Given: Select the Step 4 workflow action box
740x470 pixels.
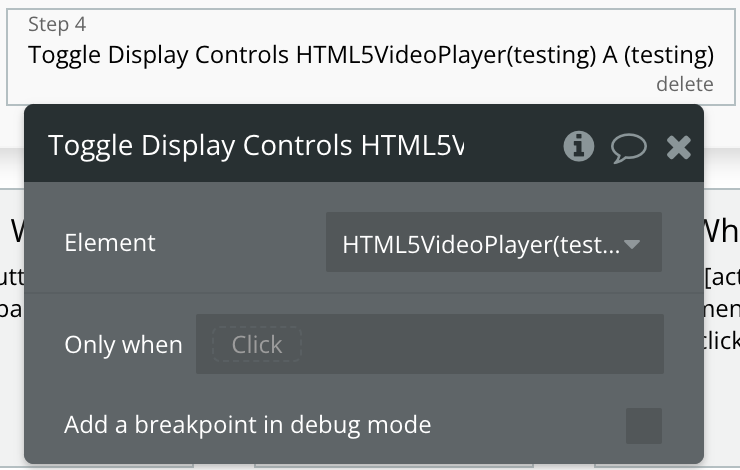Looking at the screenshot, I should [x=371, y=57].
